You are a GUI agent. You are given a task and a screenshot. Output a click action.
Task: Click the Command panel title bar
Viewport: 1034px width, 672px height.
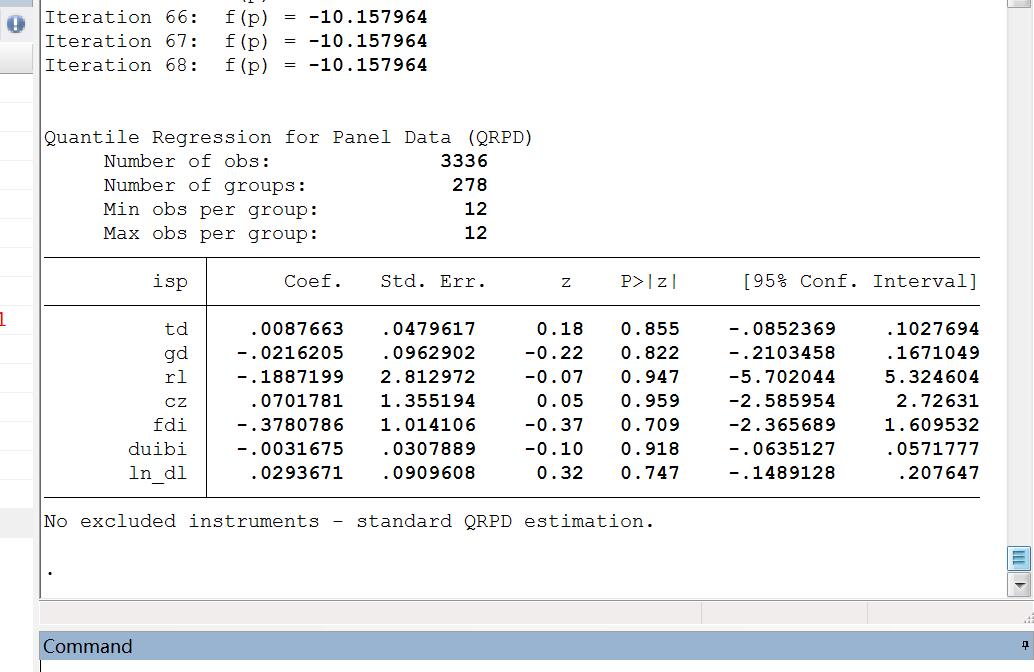[x=500, y=646]
